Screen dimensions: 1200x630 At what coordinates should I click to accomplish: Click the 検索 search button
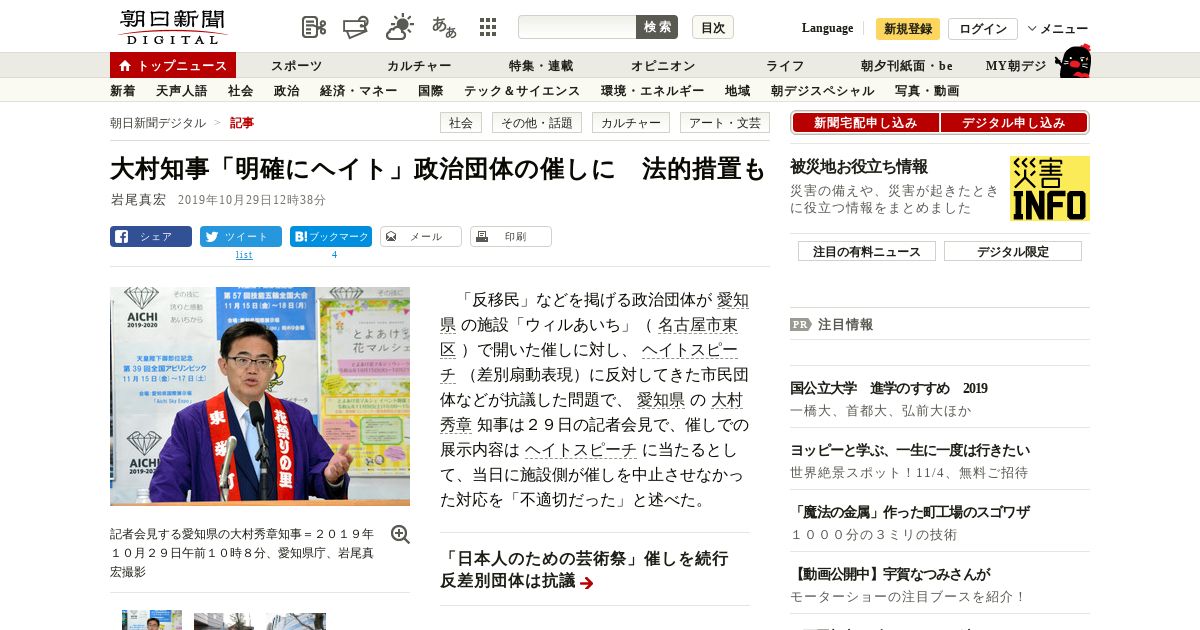point(657,27)
